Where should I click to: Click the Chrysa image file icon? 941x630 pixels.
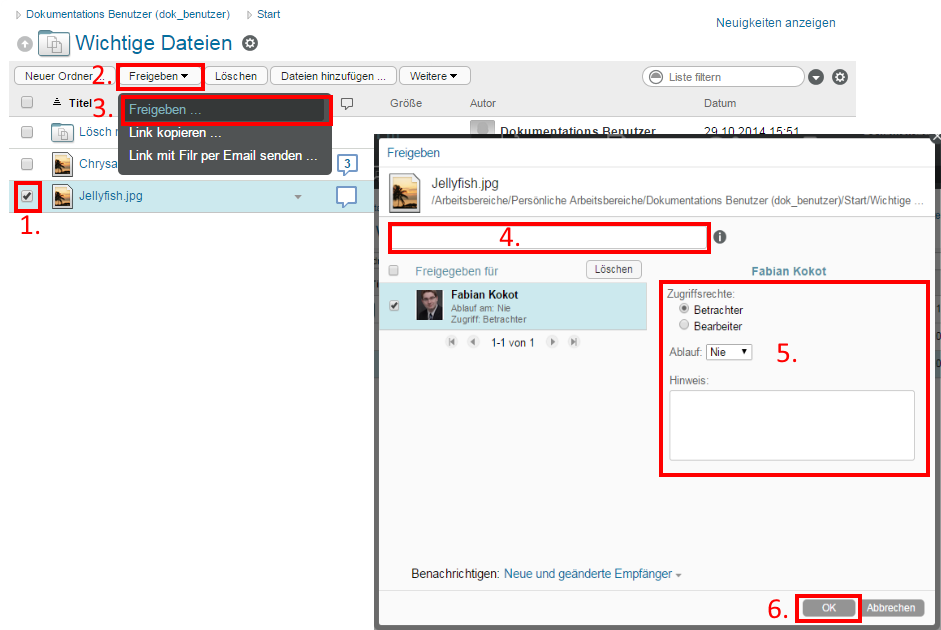(62, 164)
